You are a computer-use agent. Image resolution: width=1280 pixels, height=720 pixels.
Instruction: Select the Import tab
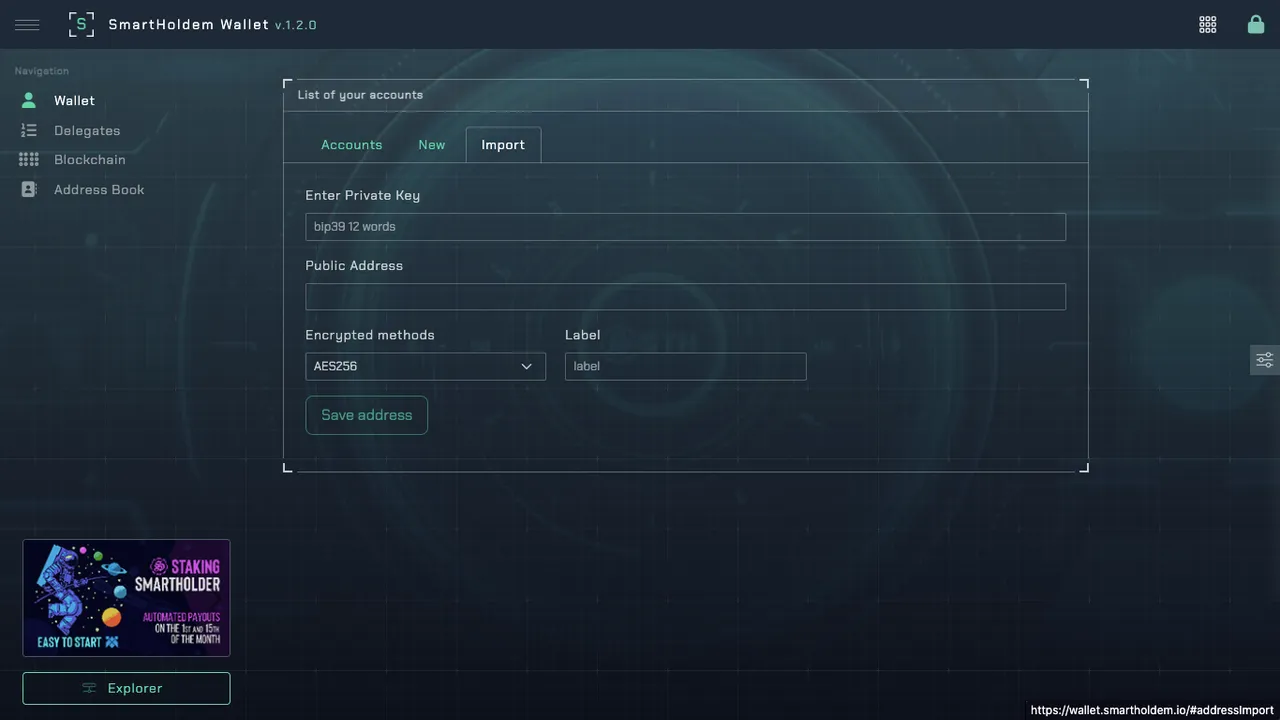click(503, 145)
